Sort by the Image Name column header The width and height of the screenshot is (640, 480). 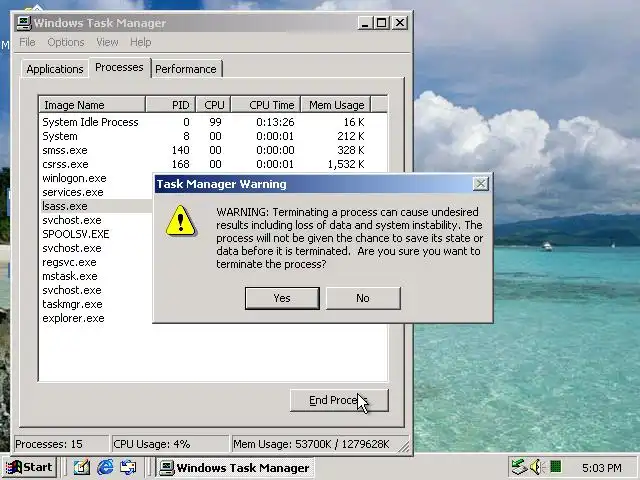click(92, 105)
